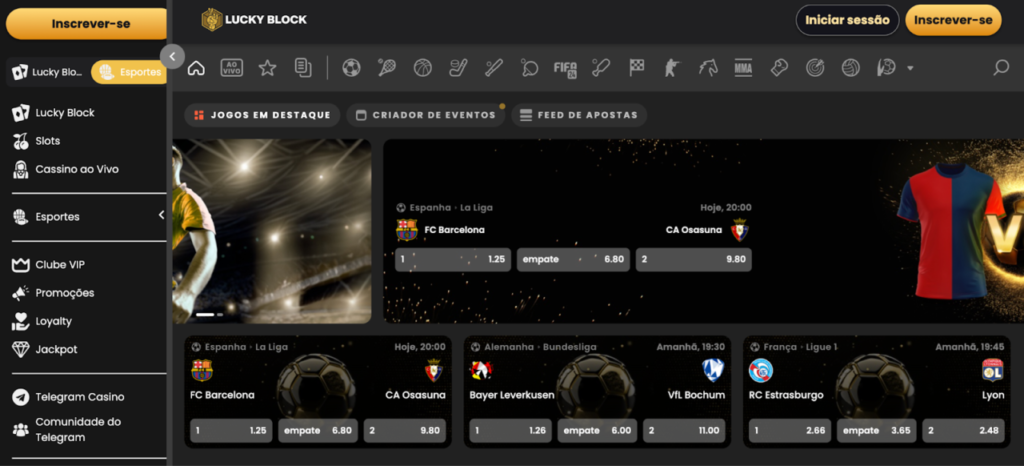Open Jackpot in the sidebar
This screenshot has width=1024, height=466.
coord(44,350)
